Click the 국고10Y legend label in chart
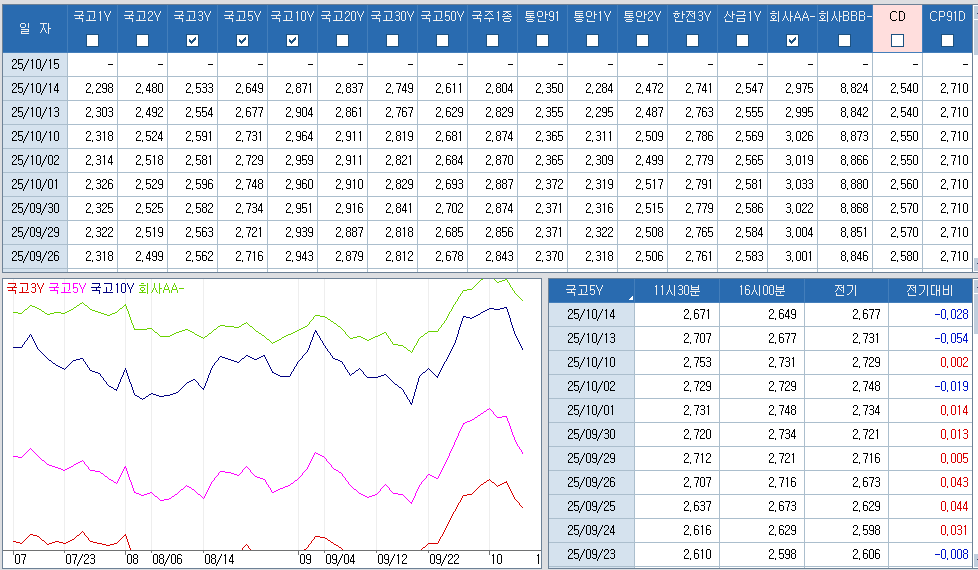Viewport: 978px width, 570px height. (x=112, y=288)
